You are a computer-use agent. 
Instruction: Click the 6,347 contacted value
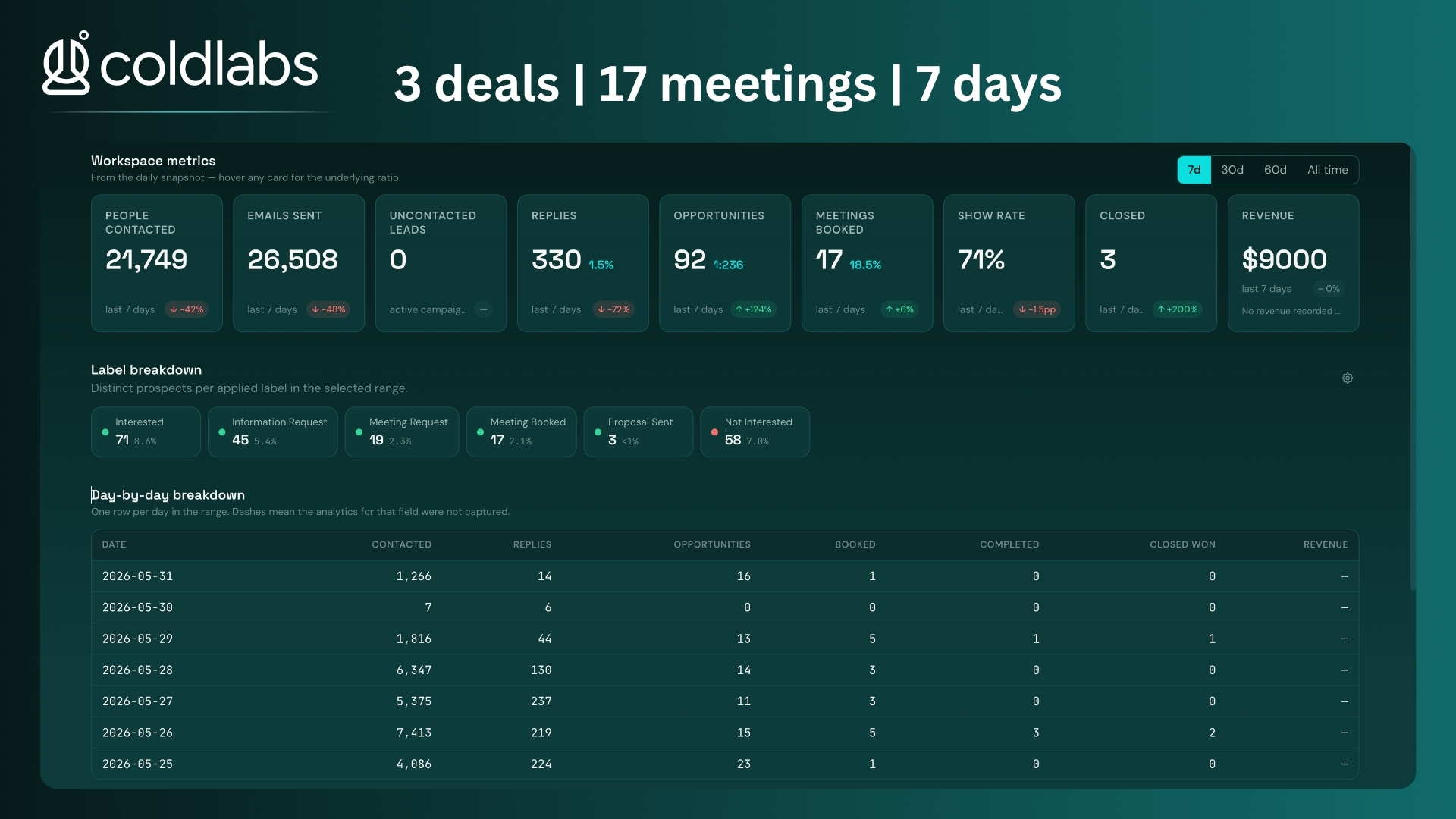413,670
